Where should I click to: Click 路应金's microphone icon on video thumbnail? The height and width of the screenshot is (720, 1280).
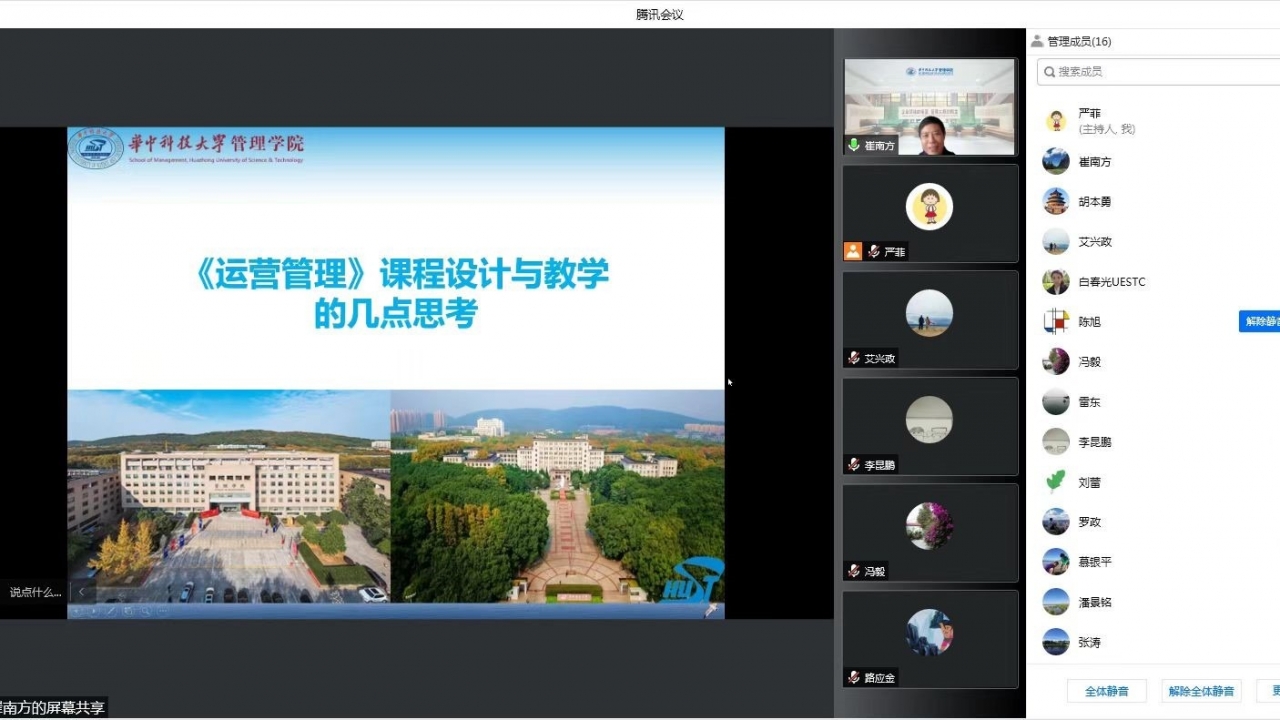tap(853, 677)
